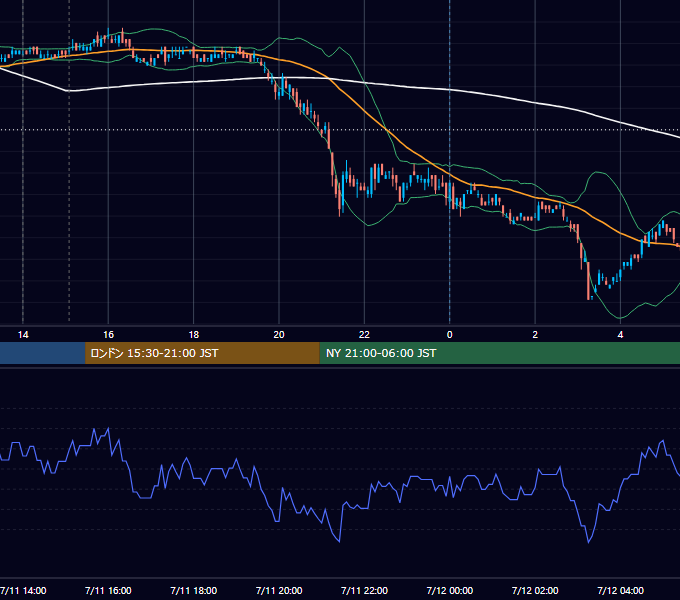Click the 2 hour label on price chart axis

coord(535,335)
